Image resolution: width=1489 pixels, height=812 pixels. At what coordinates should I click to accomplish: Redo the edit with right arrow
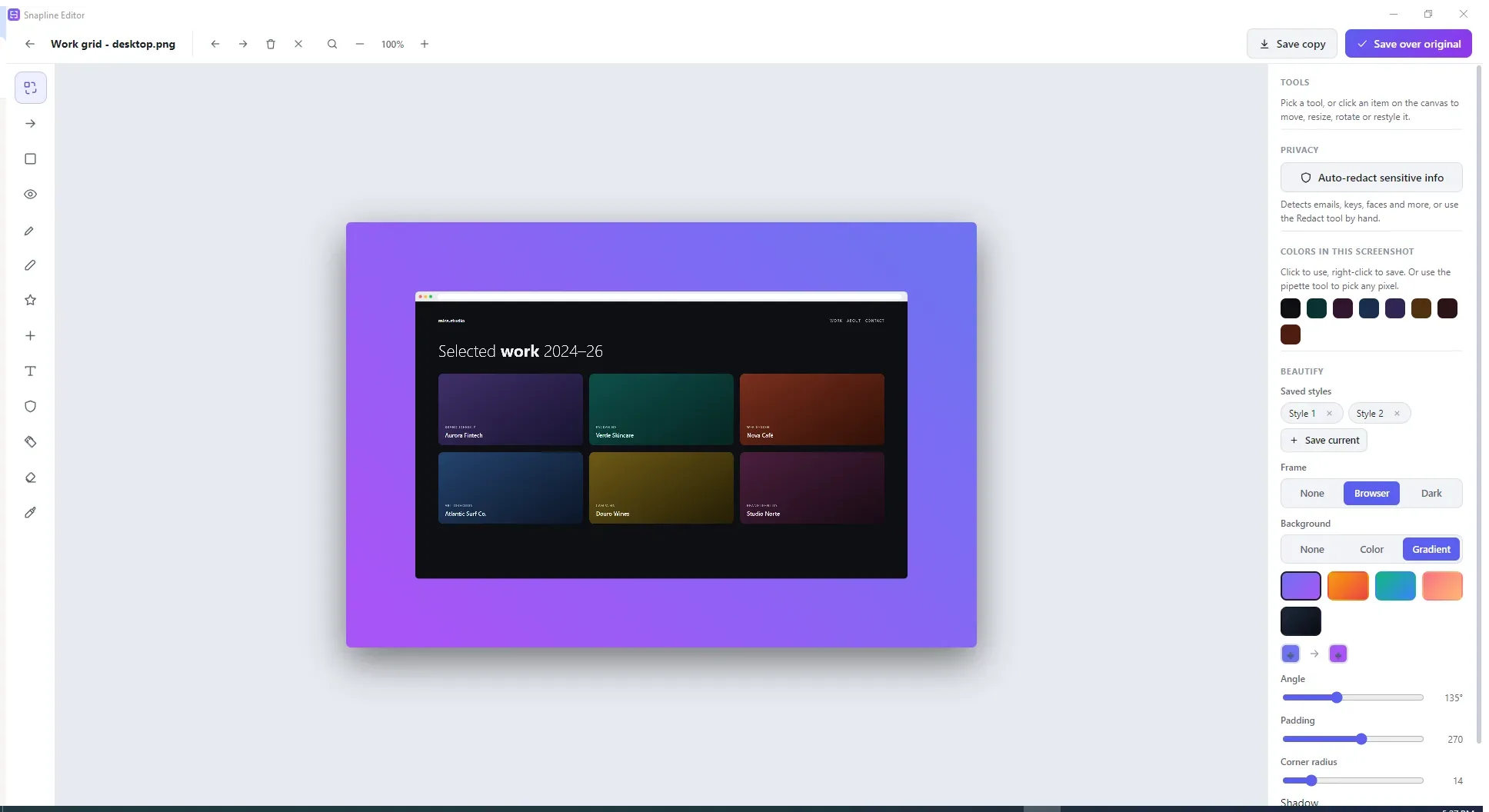point(243,44)
